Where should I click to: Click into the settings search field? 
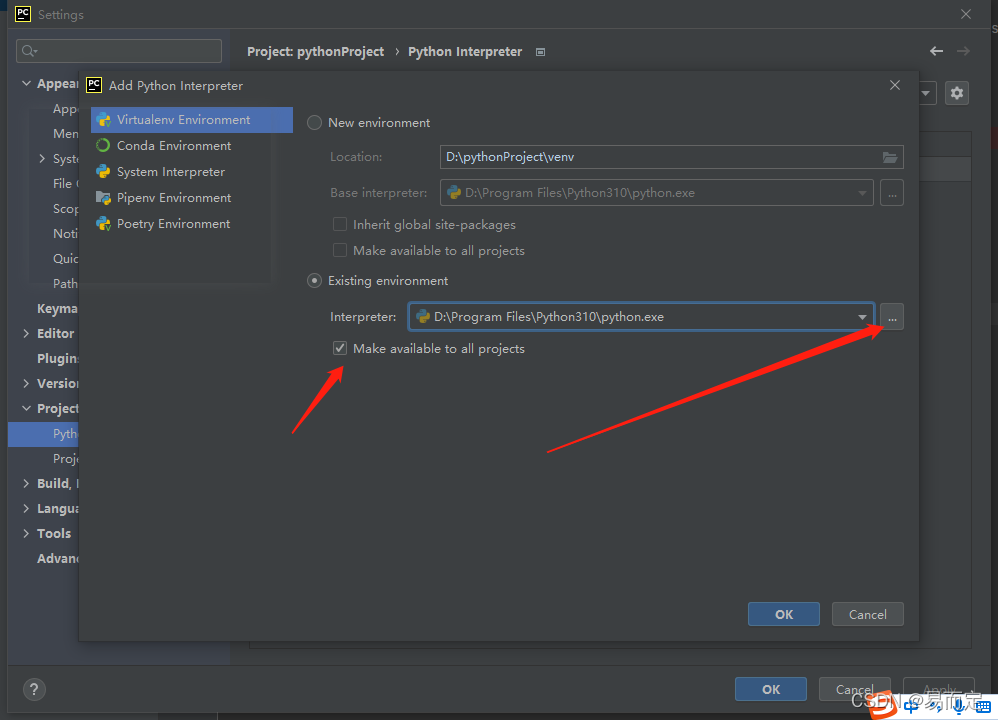coord(118,50)
